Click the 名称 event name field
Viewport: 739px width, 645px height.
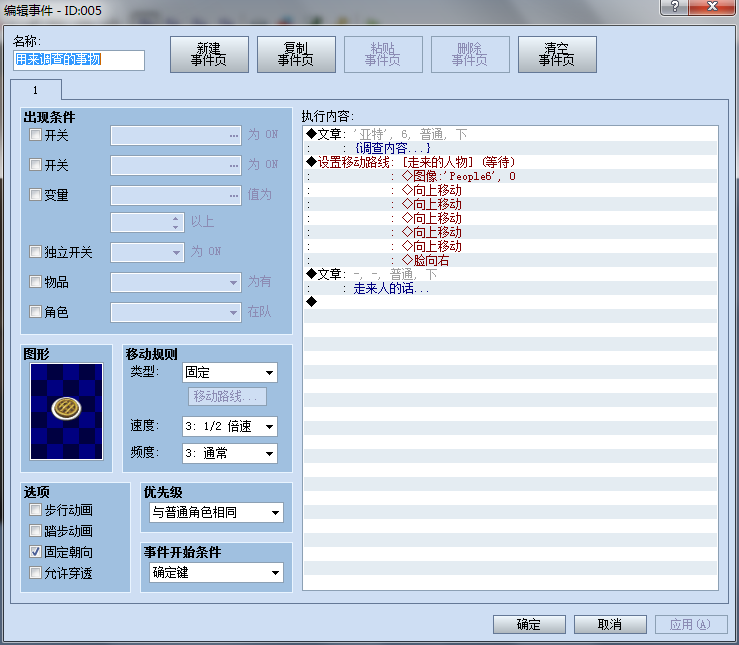pyautogui.click(x=79, y=60)
